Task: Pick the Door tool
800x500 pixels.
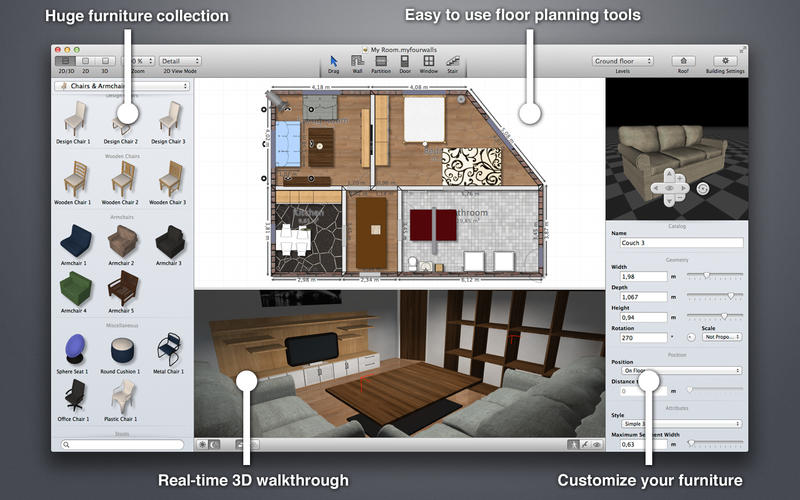Action: (404, 62)
